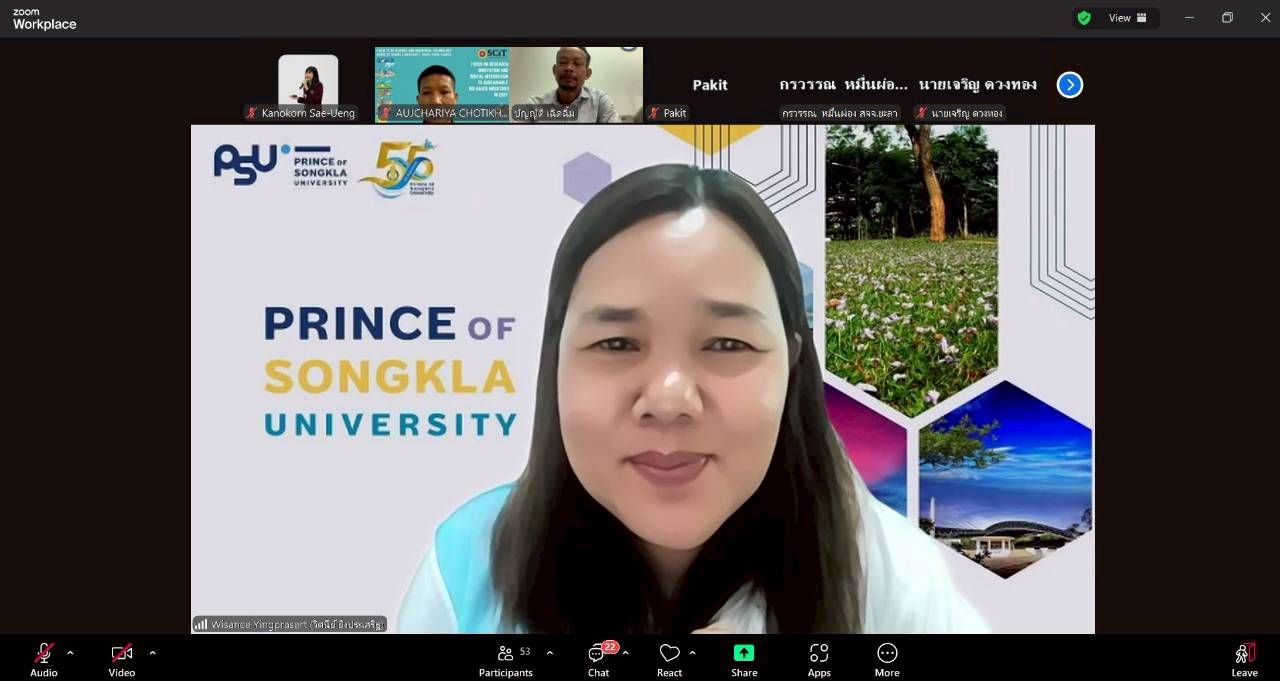
Task: Select Kanokorn Sae-Ueng's video thumbnail
Action: point(307,85)
